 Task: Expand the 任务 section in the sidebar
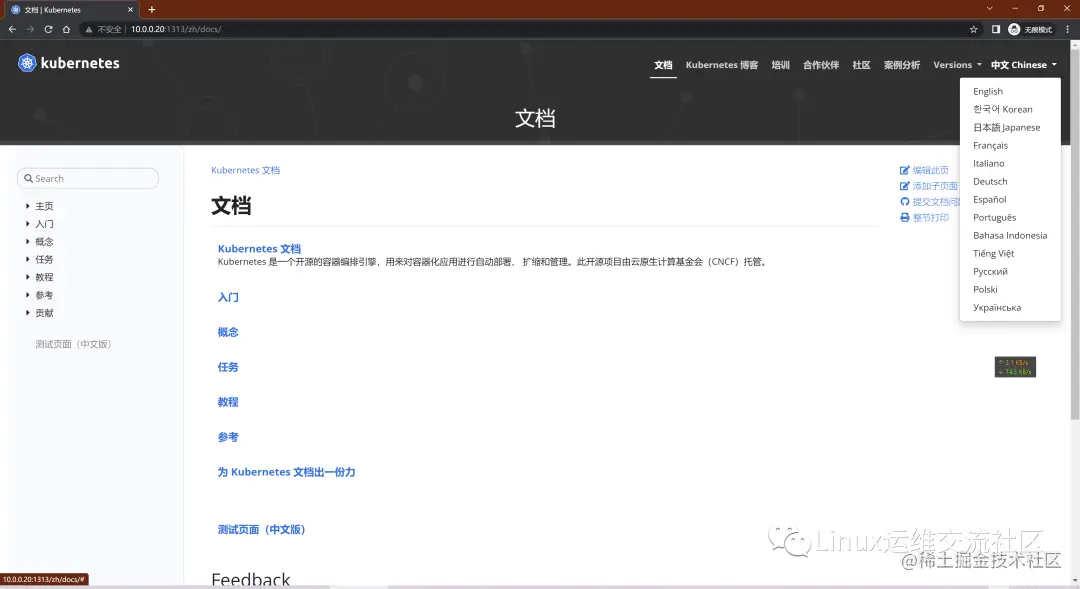coord(30,259)
